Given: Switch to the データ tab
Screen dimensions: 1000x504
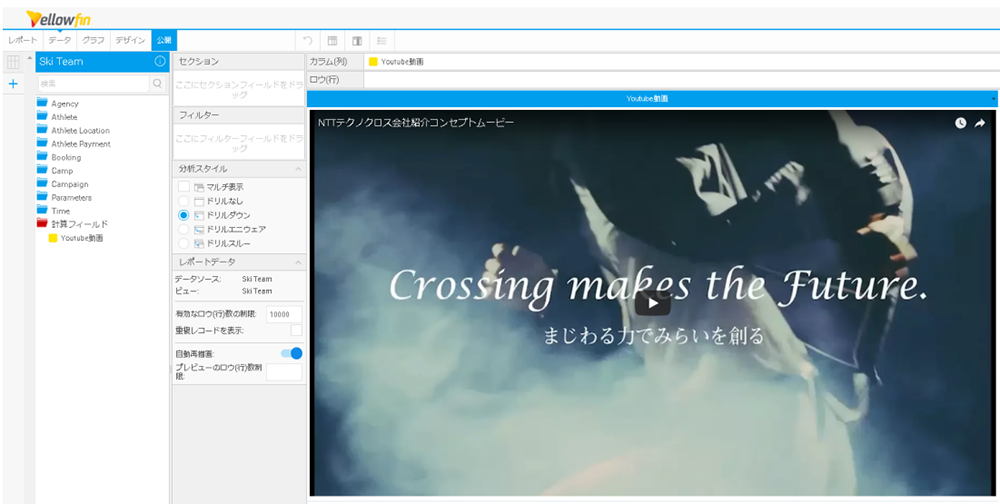Looking at the screenshot, I should pyautogui.click(x=60, y=40).
